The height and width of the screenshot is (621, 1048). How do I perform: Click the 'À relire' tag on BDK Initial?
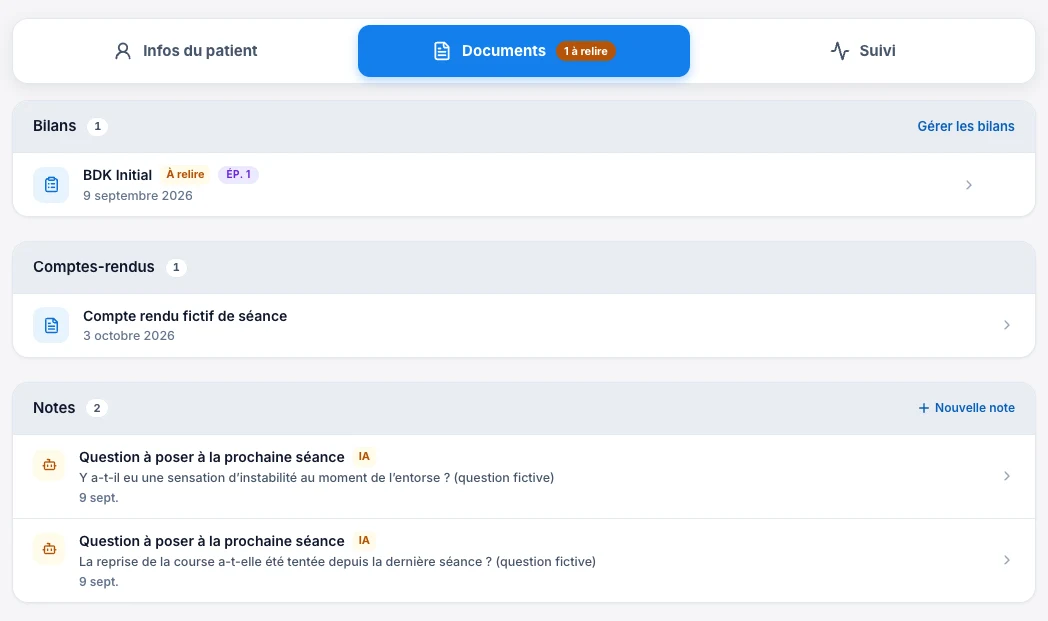point(185,174)
